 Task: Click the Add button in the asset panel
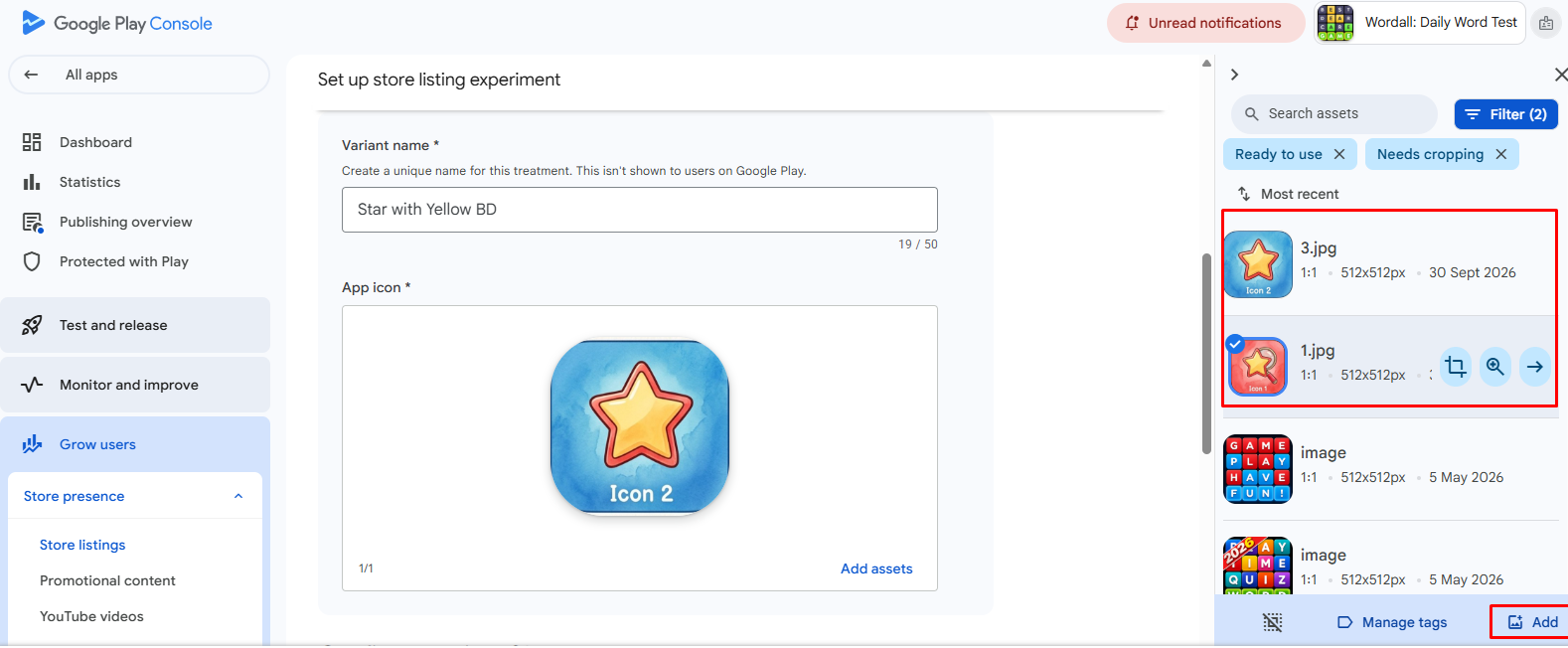(1531, 622)
